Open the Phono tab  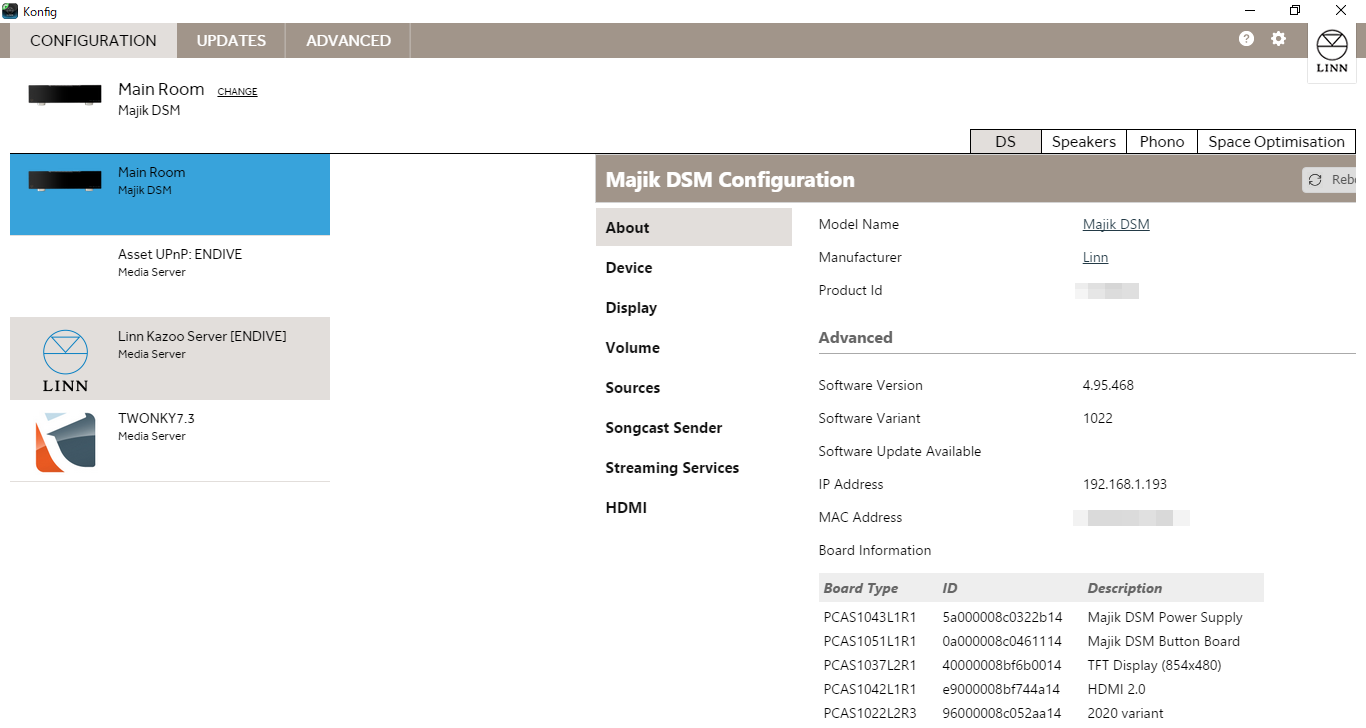[x=1162, y=142]
